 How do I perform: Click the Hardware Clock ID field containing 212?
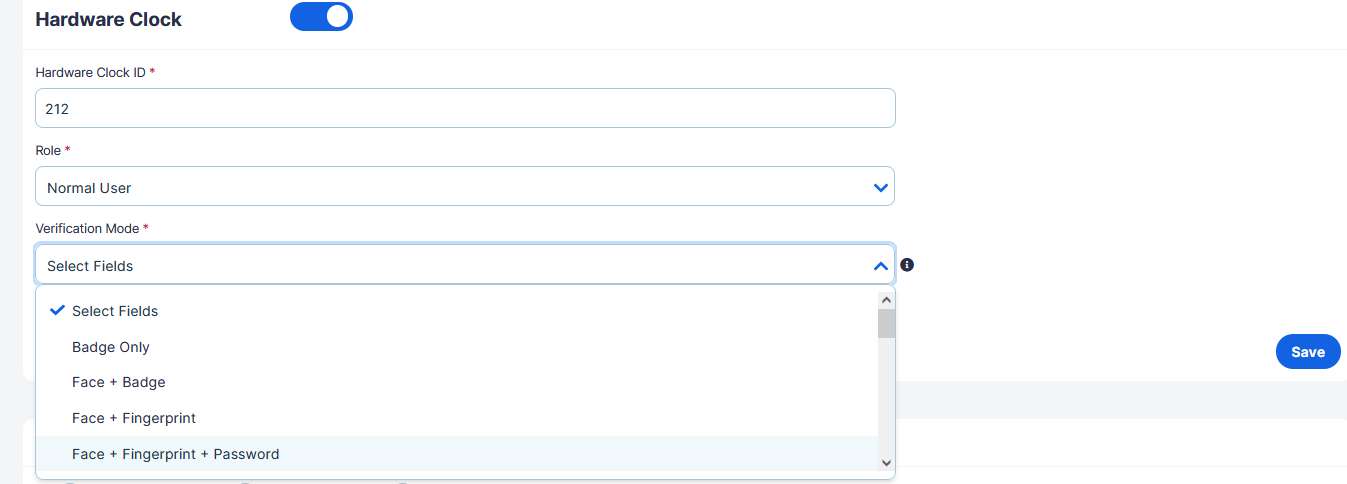(465, 108)
